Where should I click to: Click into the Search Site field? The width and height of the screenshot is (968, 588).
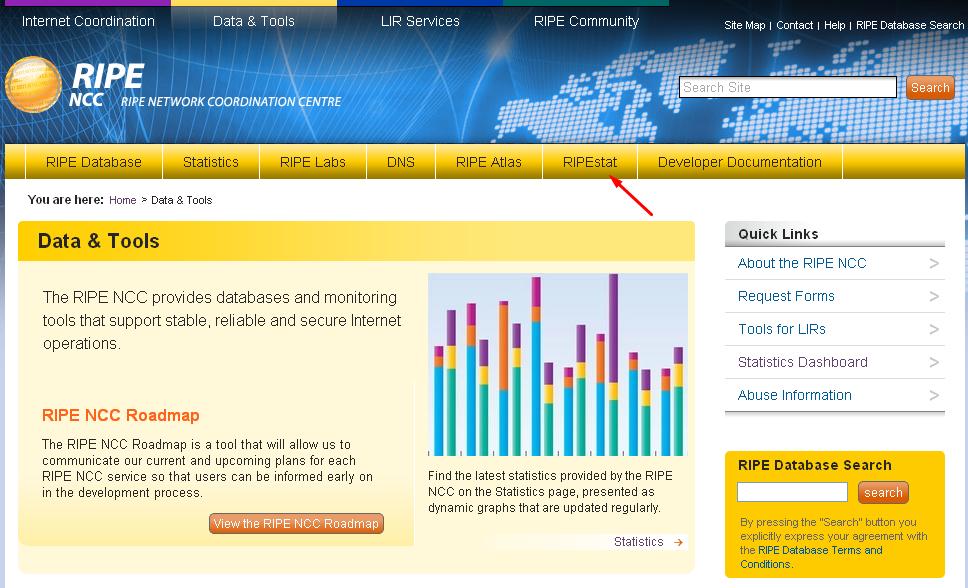coord(787,88)
